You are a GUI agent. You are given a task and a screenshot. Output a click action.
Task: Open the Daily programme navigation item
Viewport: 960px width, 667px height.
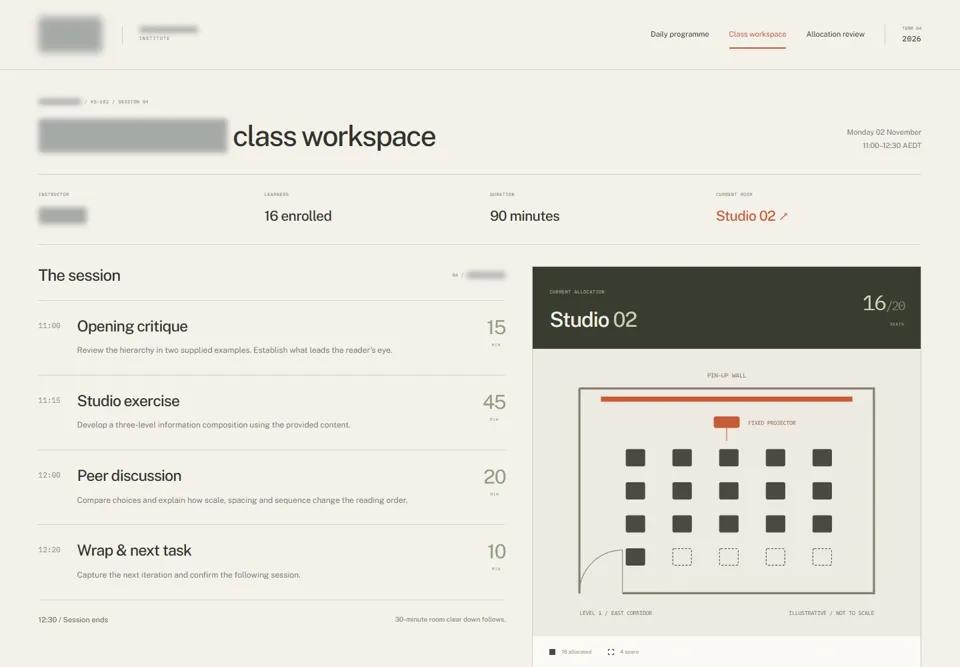tap(680, 34)
